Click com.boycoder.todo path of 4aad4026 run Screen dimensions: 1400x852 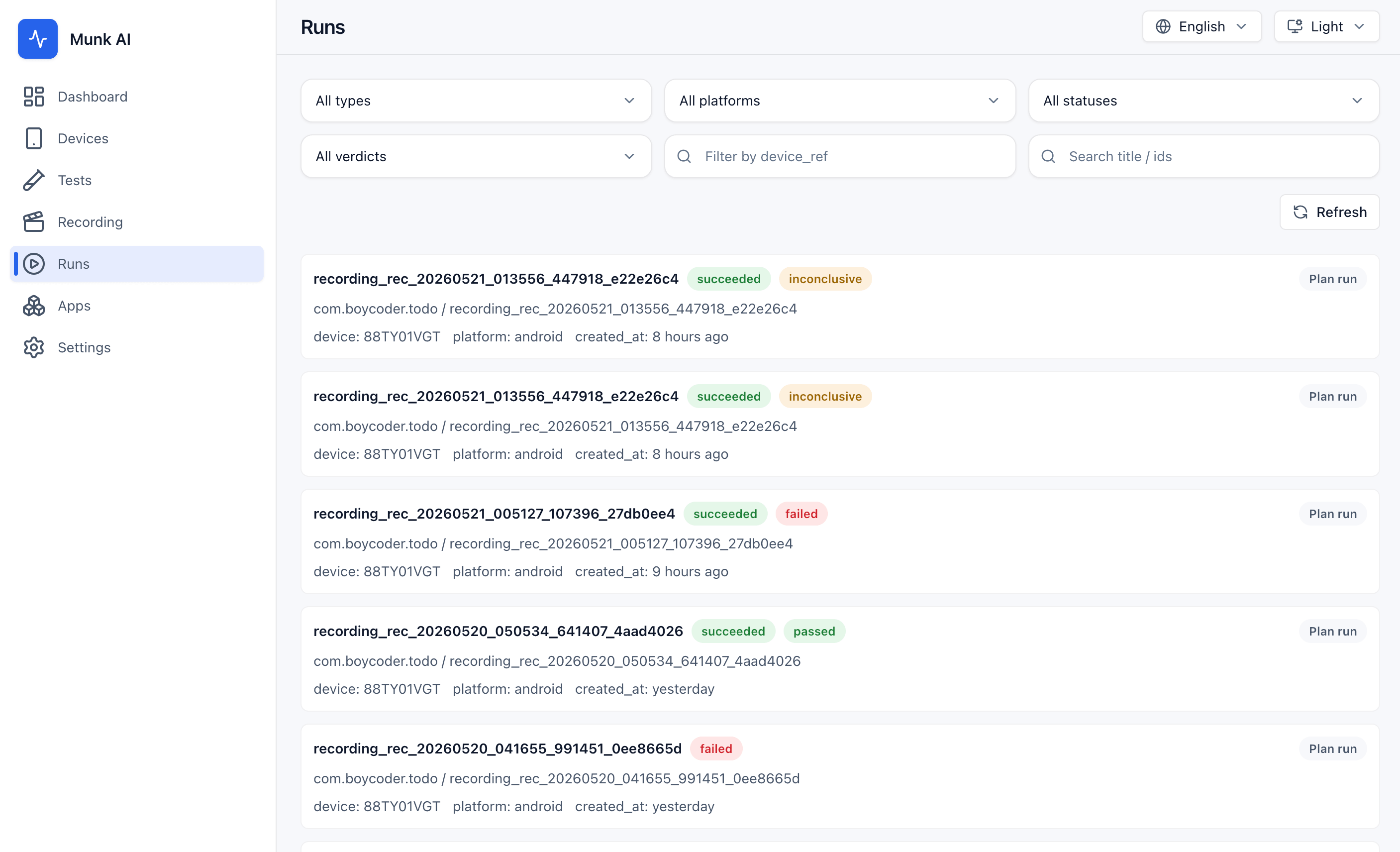(557, 661)
